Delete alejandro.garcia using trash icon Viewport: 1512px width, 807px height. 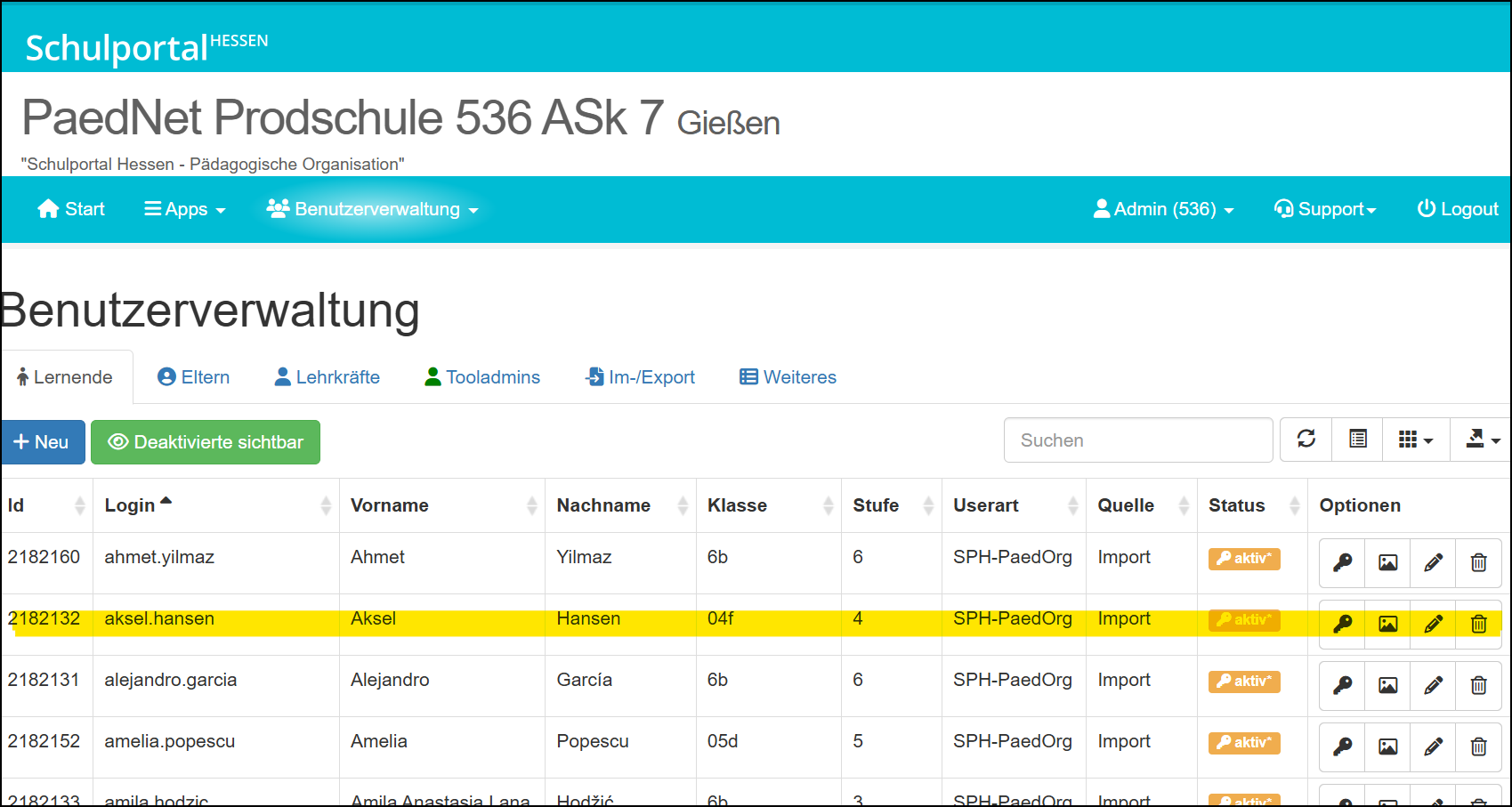(1478, 685)
